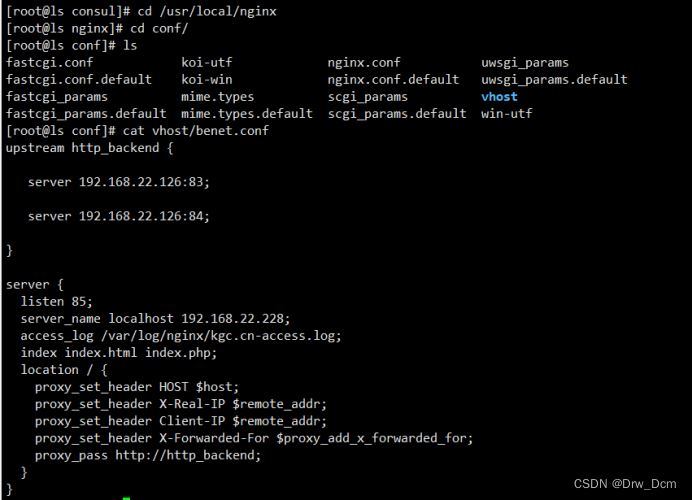The image size is (692, 500).
Task: Click the uwsgi_params.default filename
Action: 554,80
